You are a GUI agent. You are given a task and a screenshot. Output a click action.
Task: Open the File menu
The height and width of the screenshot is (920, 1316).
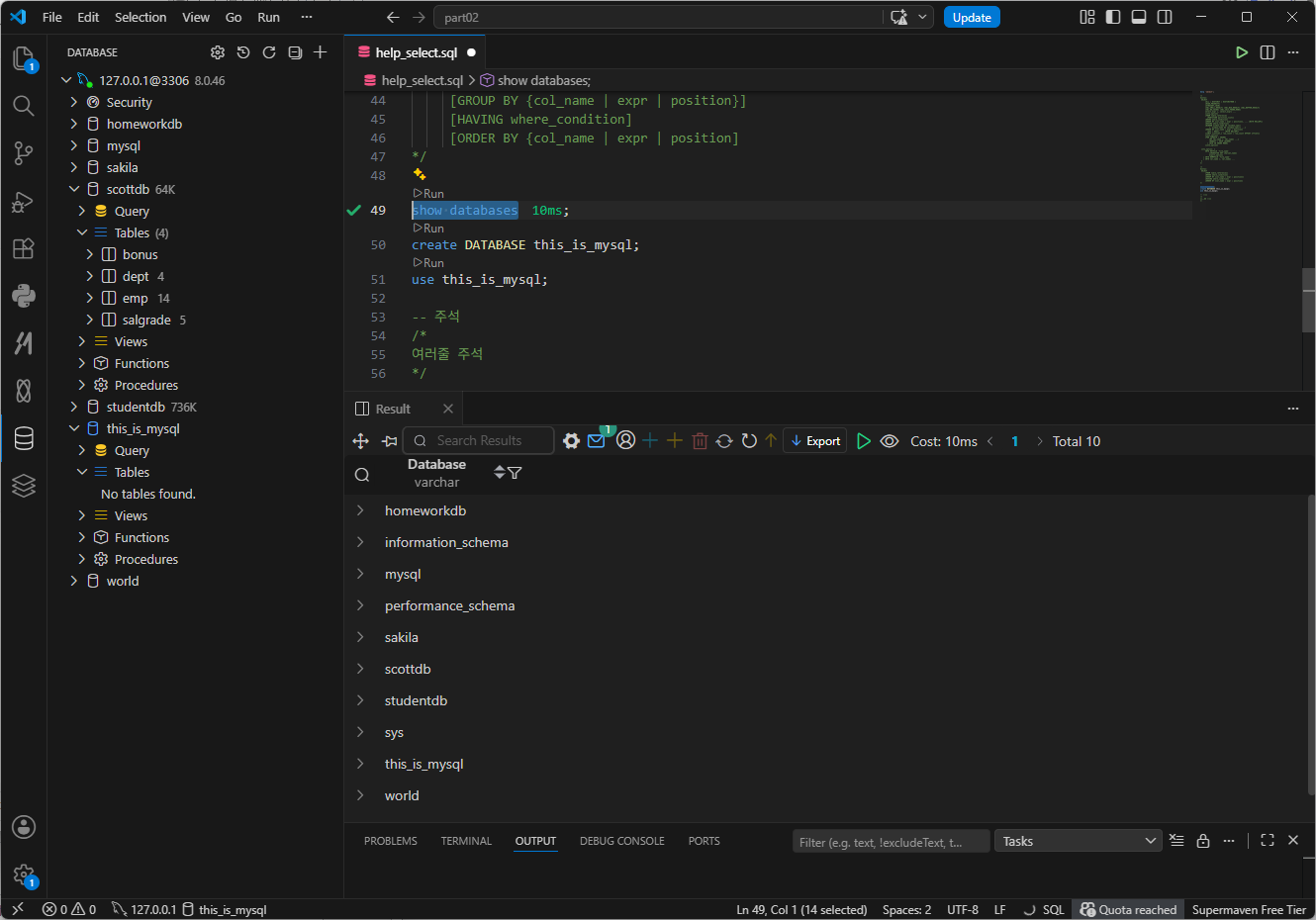pos(52,17)
